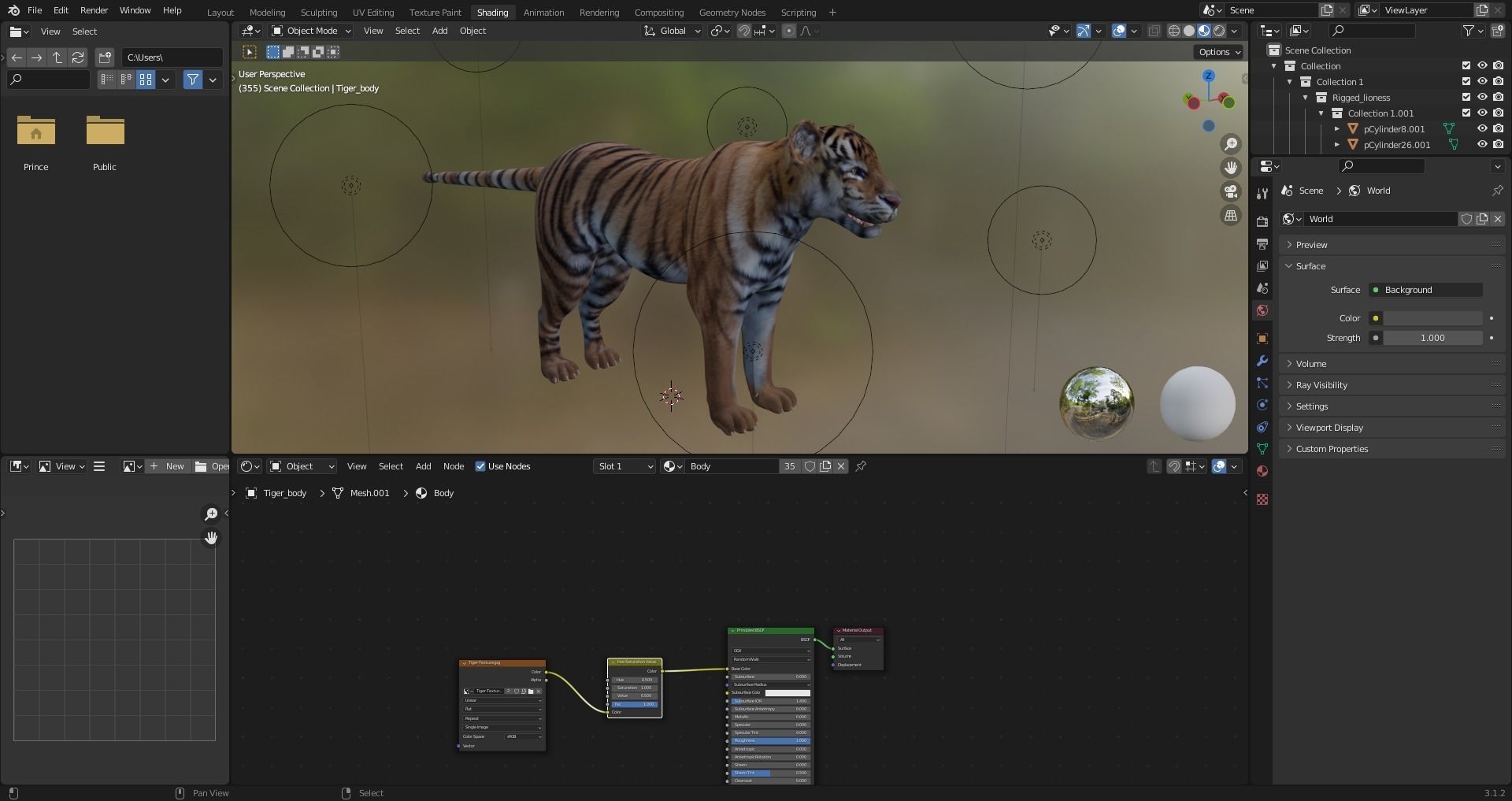Toggle file filtering funnel in file browser
This screenshot has height=801, width=1512.
[x=193, y=80]
